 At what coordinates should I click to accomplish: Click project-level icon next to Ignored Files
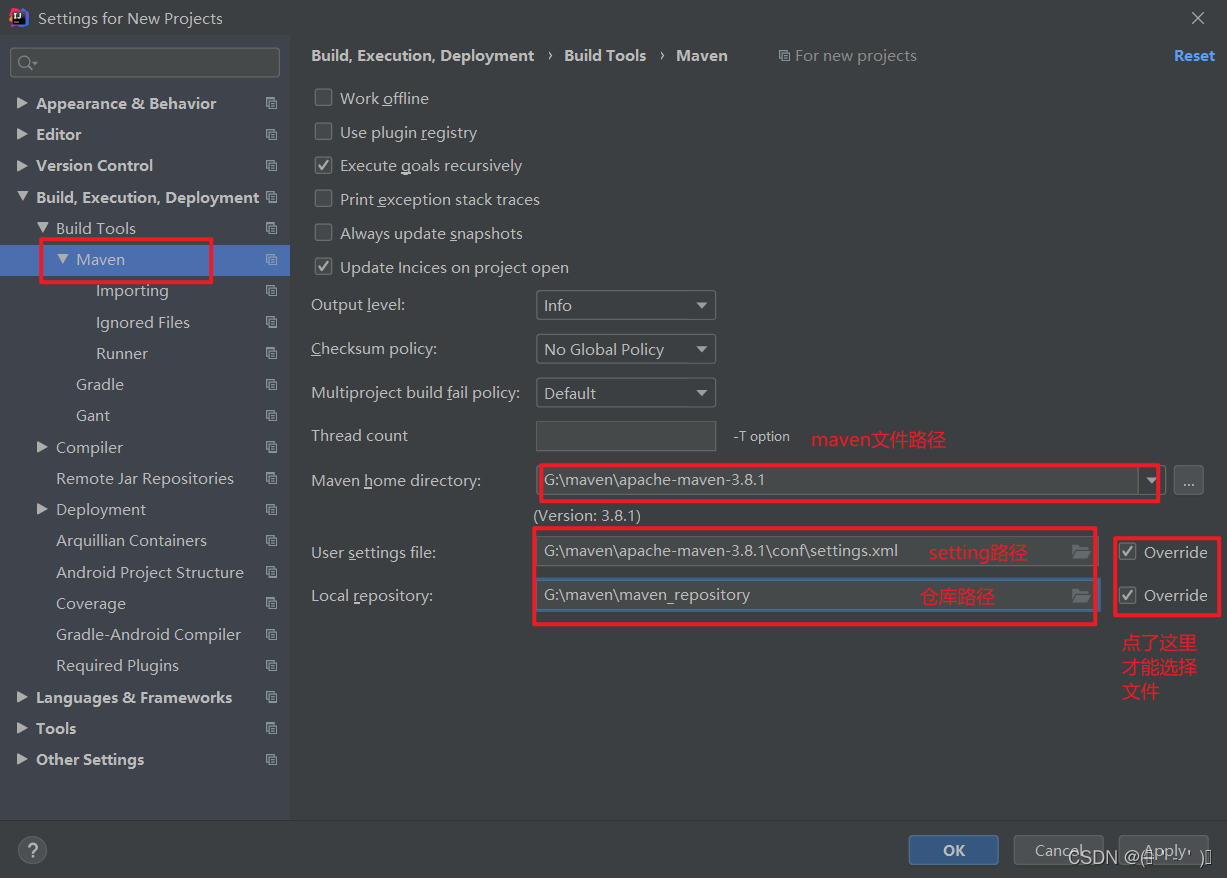click(x=271, y=322)
